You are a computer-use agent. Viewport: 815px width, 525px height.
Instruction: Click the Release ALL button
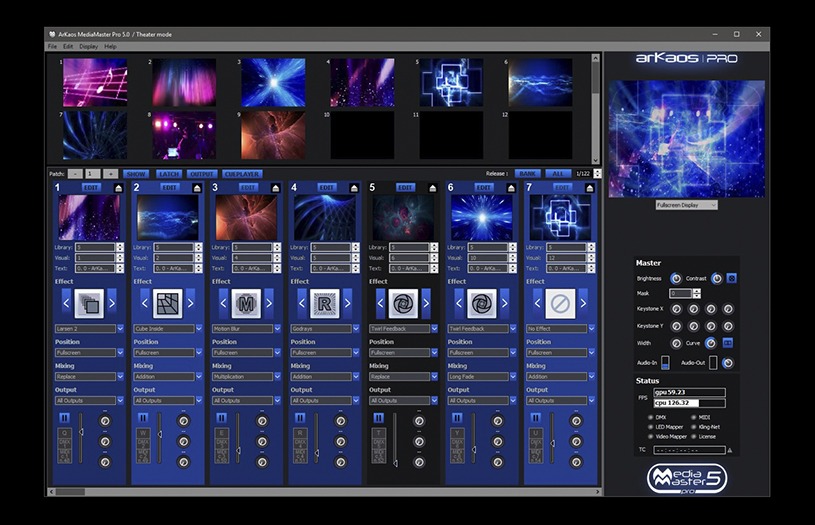[x=558, y=174]
